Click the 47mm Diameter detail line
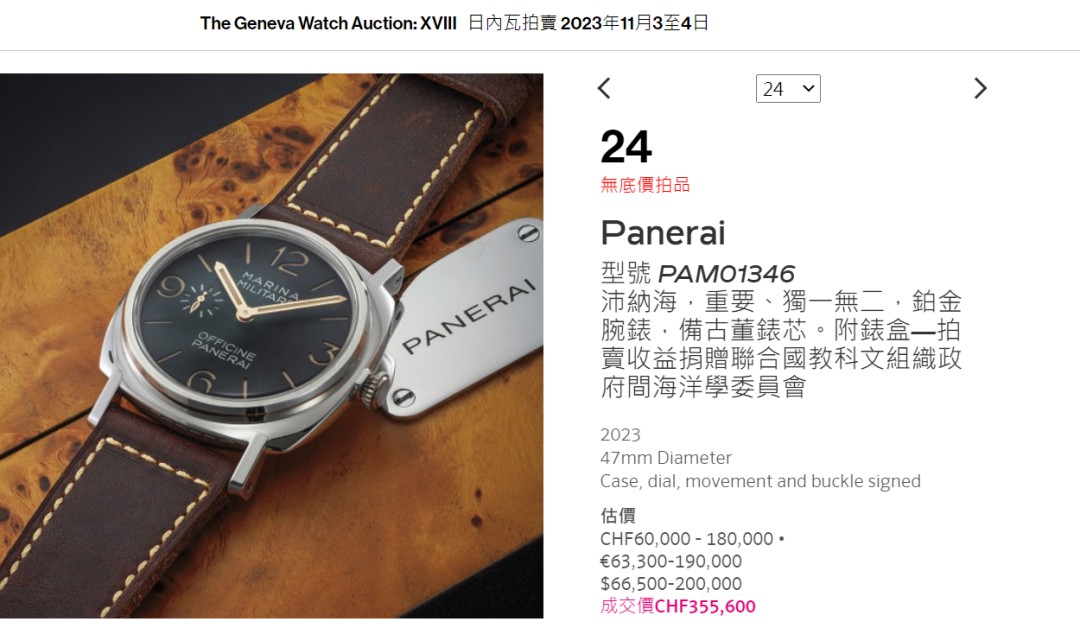Screen dimensions: 1080x628 point(665,458)
